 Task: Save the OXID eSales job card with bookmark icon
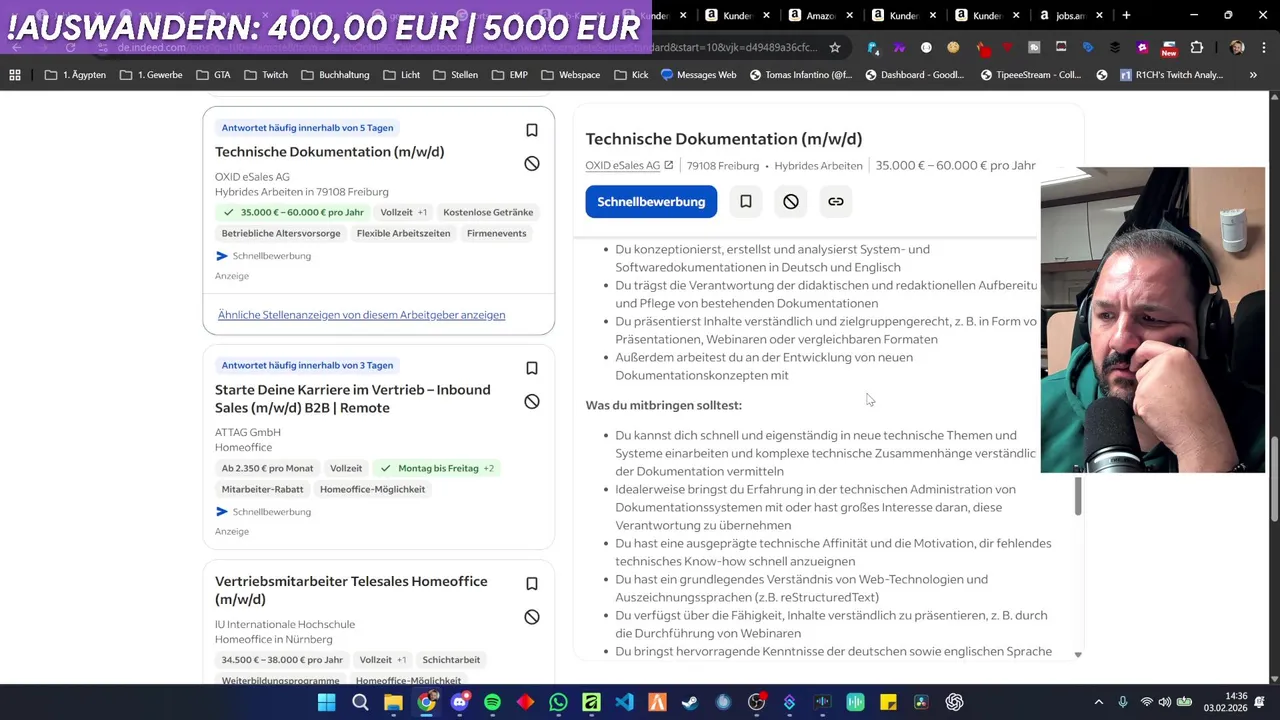[x=532, y=130]
